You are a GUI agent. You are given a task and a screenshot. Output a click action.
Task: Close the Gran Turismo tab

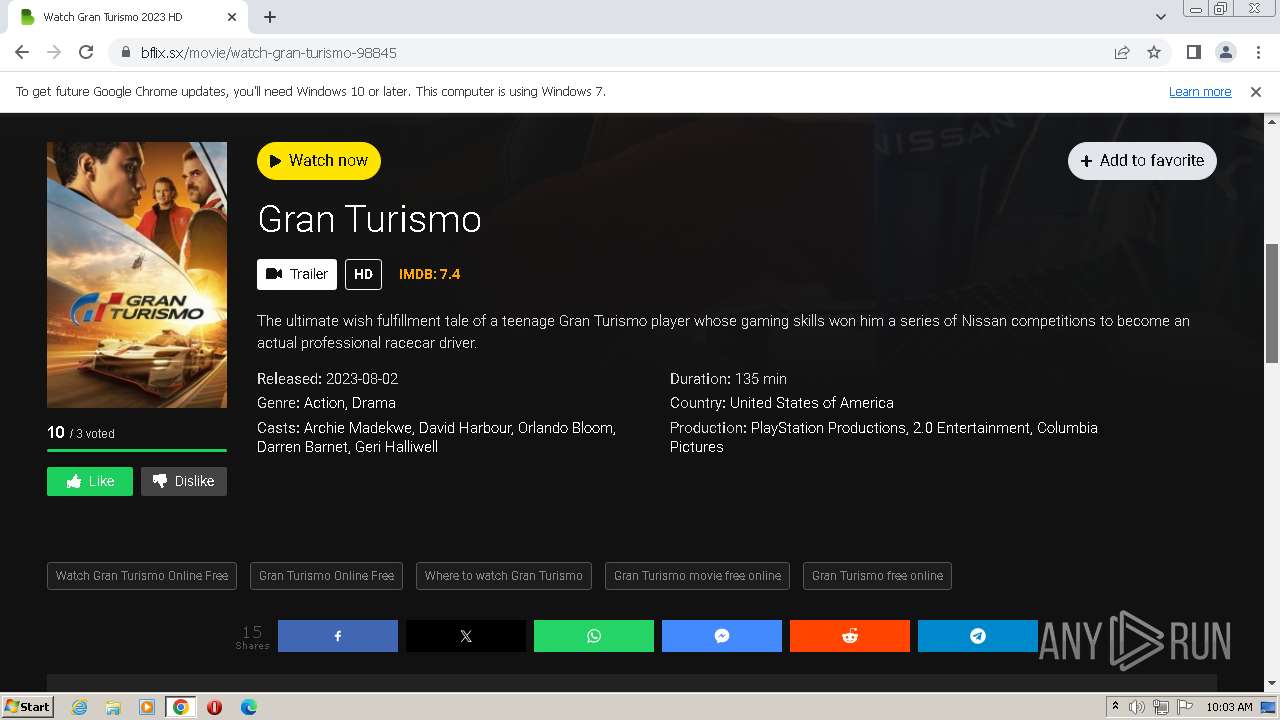232,17
